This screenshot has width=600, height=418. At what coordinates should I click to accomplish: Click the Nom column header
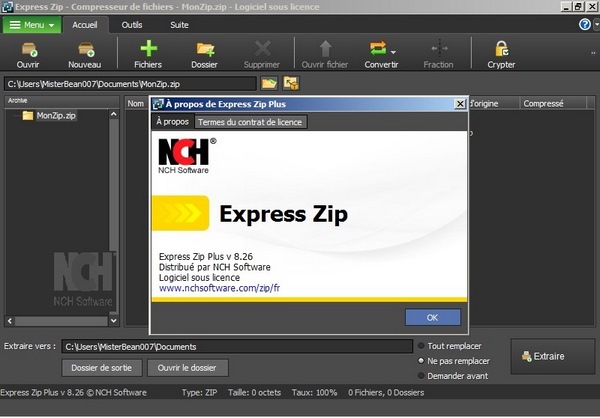tap(136, 103)
